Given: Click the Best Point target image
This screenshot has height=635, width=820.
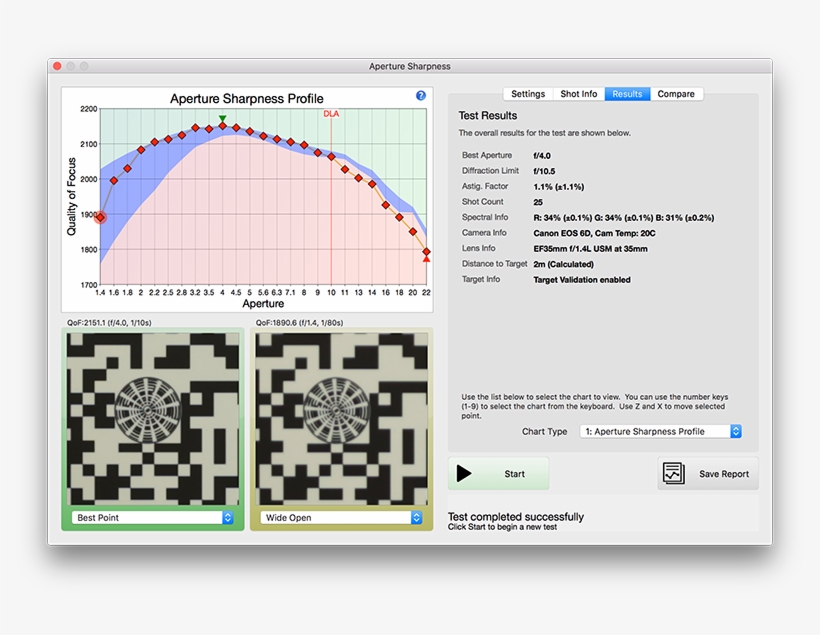Looking at the screenshot, I should (153, 419).
